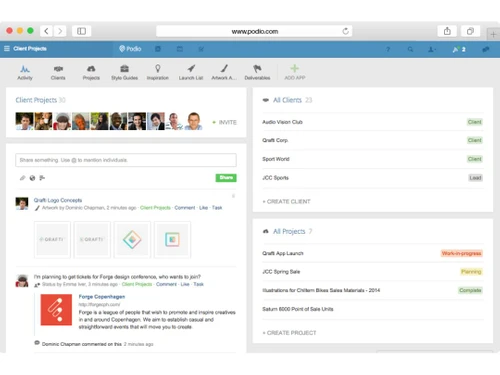Click the Share something text field

point(126,160)
